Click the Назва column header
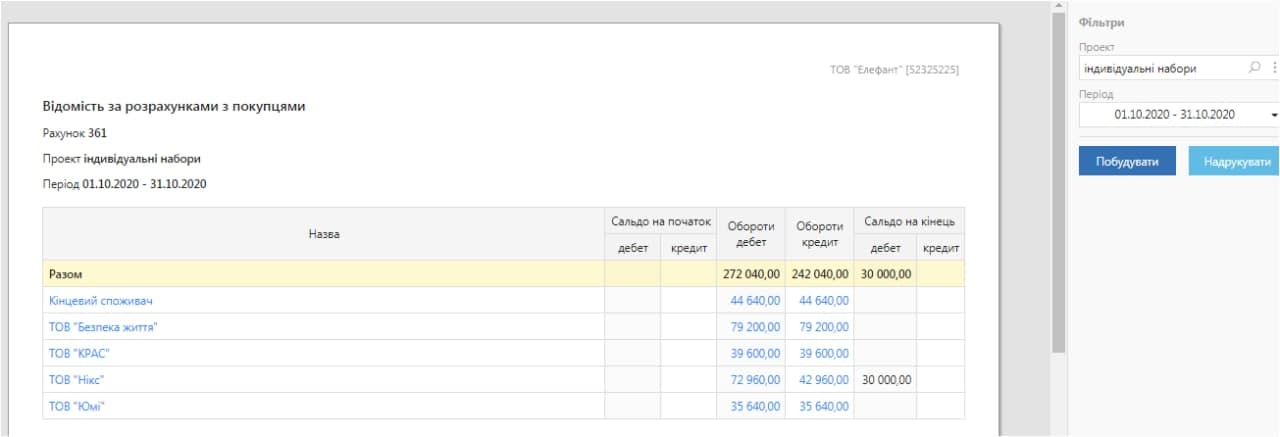This screenshot has height=437, width=1280. [x=324, y=234]
